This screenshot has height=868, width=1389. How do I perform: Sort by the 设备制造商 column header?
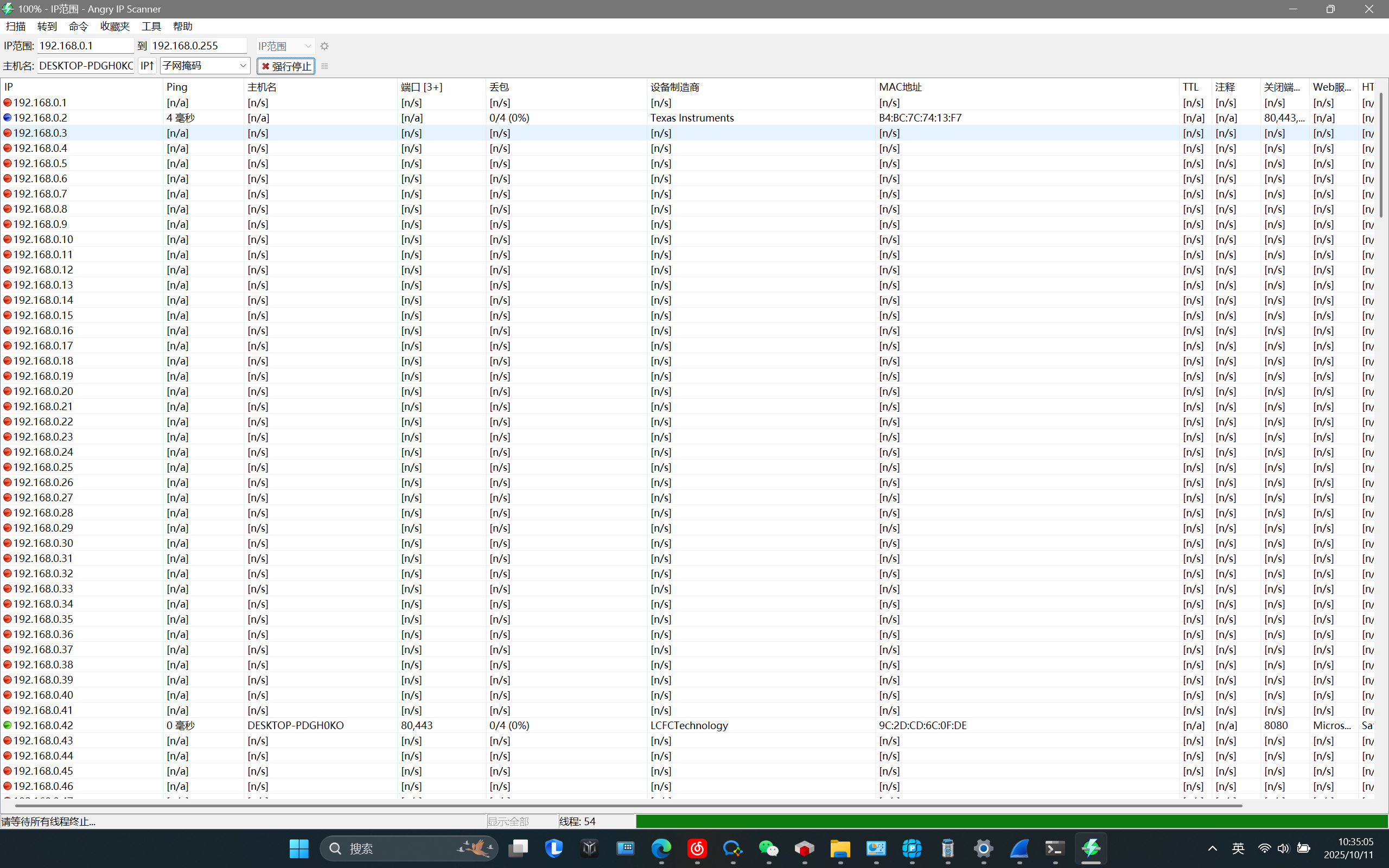tap(761, 87)
